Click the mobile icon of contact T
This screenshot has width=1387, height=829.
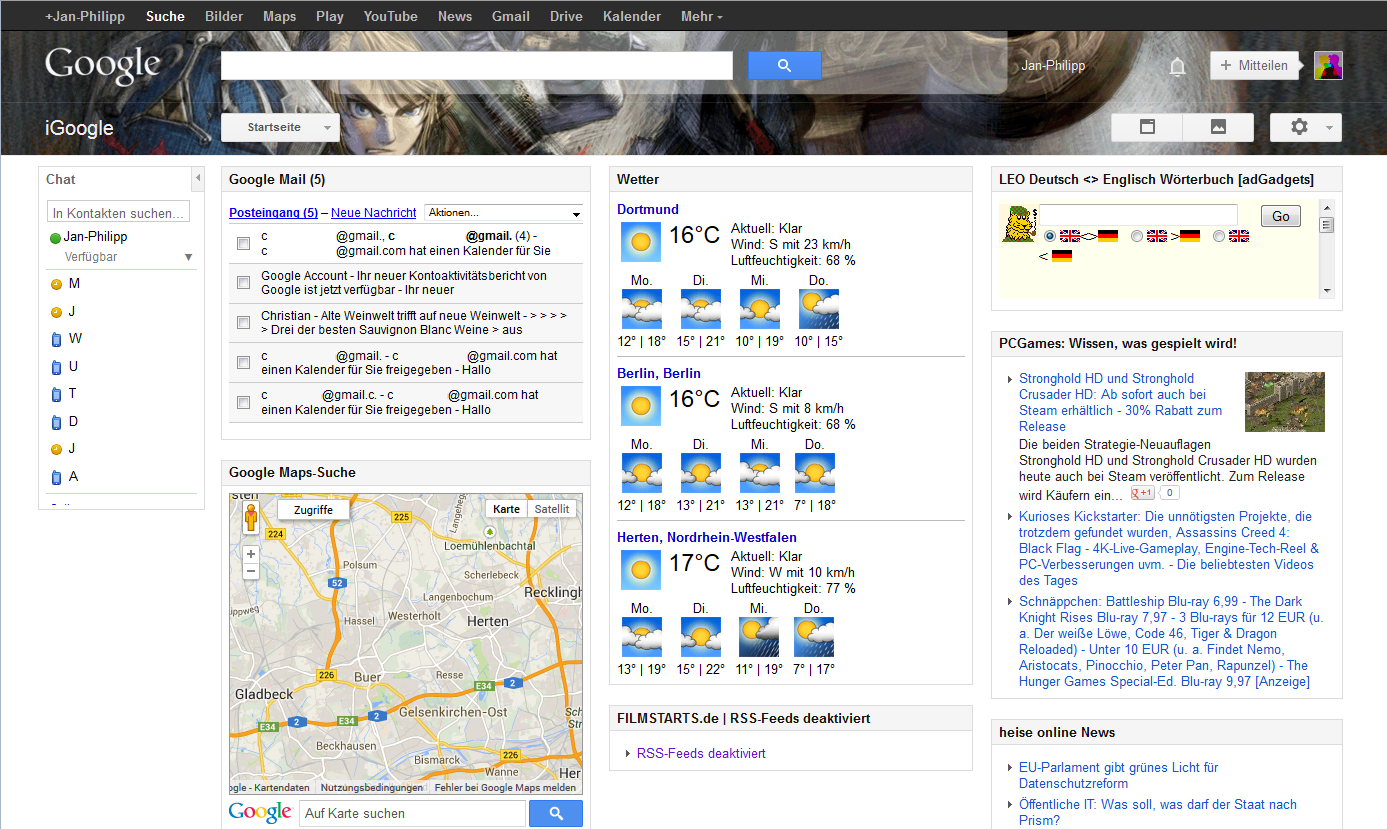[x=56, y=394]
